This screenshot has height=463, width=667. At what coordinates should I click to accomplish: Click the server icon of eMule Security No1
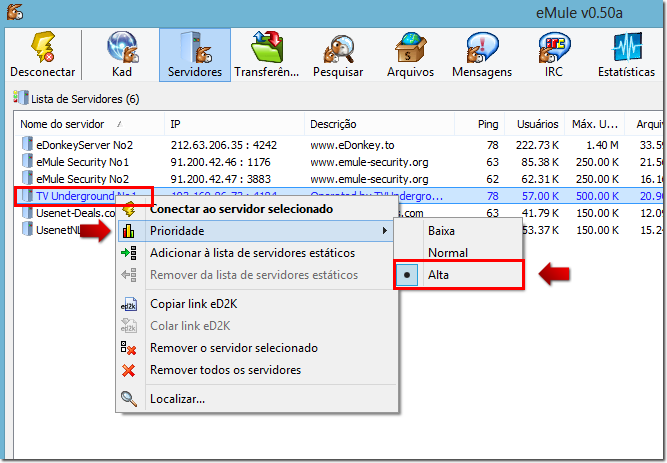[27, 161]
